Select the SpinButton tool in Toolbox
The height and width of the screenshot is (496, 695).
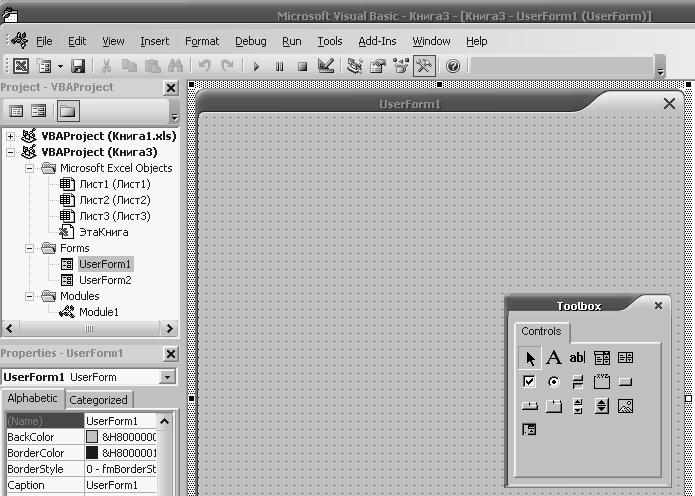pyautogui.click(x=601, y=406)
